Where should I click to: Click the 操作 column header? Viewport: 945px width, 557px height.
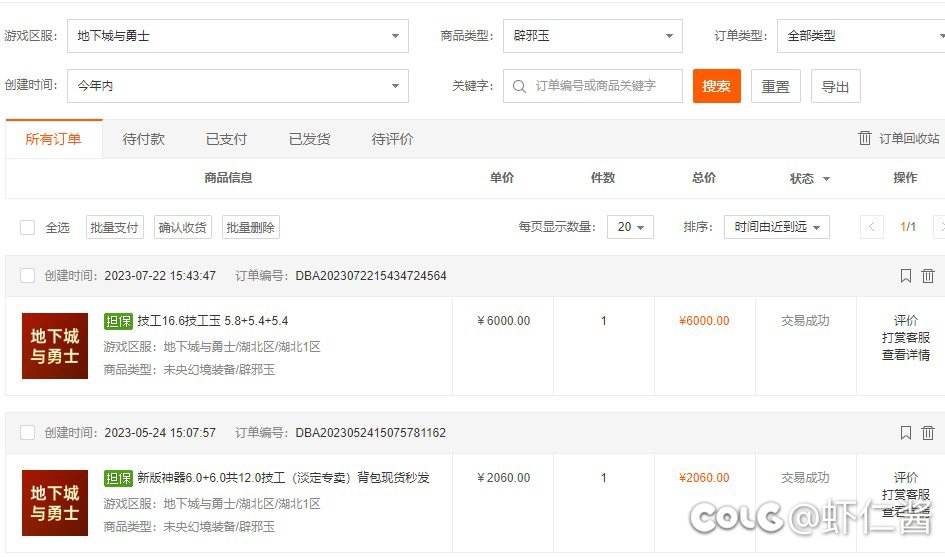(x=905, y=178)
